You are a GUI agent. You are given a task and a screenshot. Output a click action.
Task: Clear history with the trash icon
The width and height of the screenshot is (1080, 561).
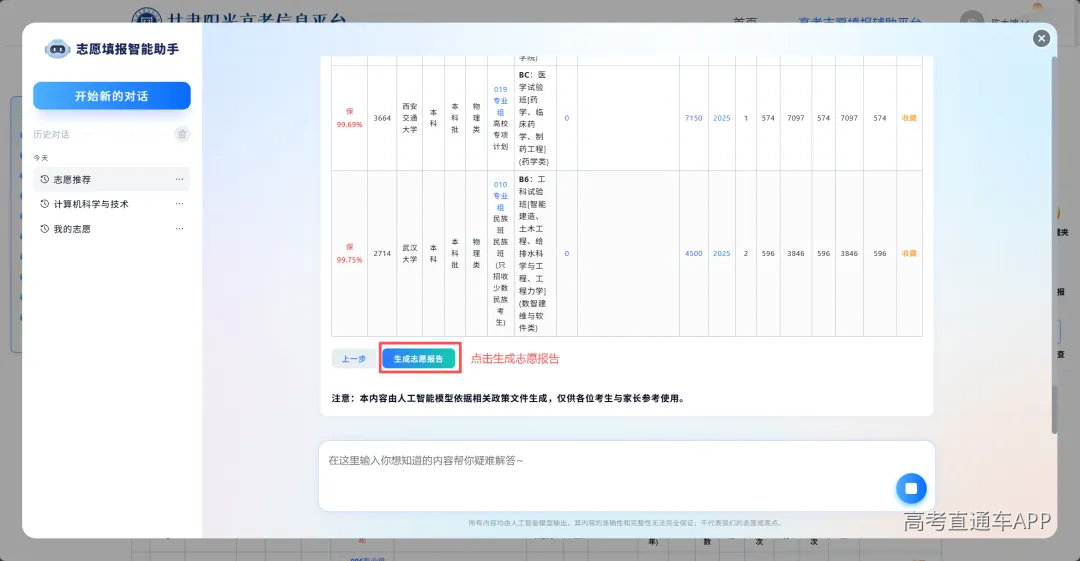pos(182,134)
